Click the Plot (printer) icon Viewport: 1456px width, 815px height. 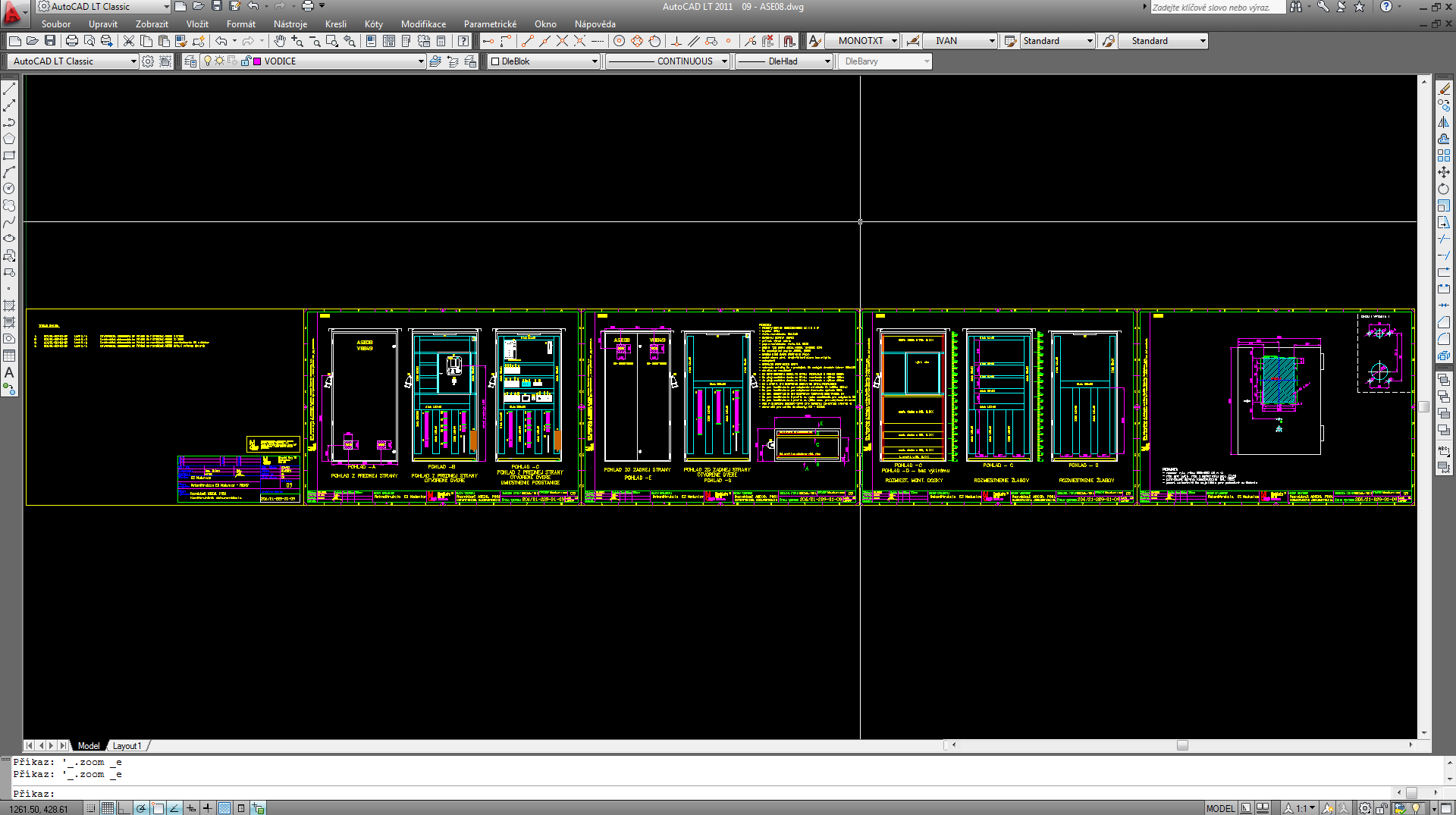[x=72, y=41]
